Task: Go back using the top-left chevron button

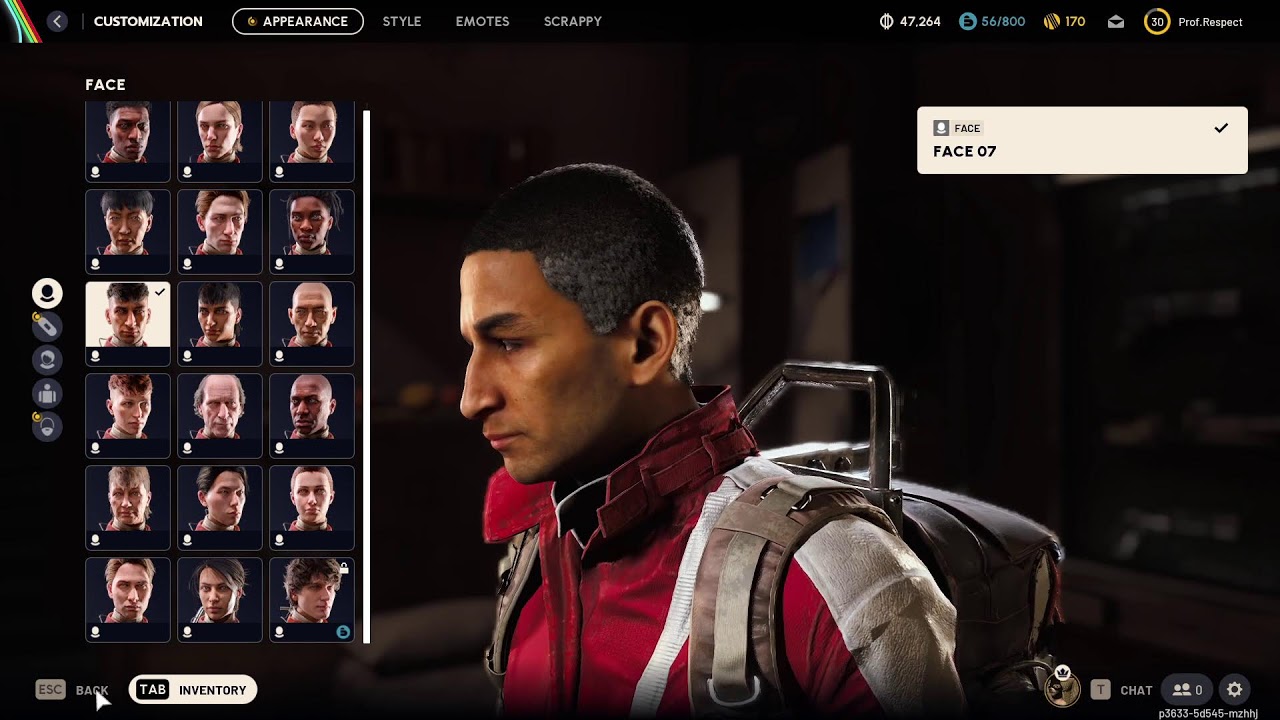Action: tap(57, 21)
